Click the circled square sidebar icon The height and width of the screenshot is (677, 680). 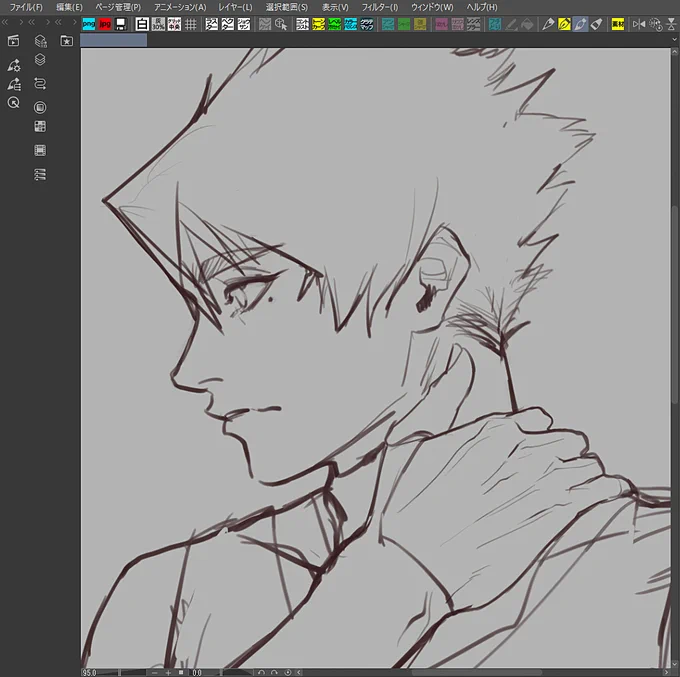pyautogui.click(x=40, y=107)
